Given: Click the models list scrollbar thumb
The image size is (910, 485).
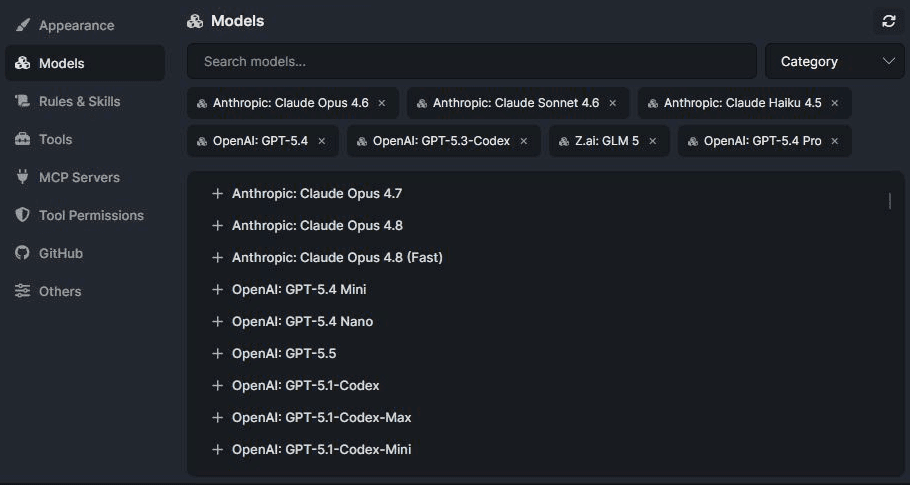Looking at the screenshot, I should tap(890, 201).
